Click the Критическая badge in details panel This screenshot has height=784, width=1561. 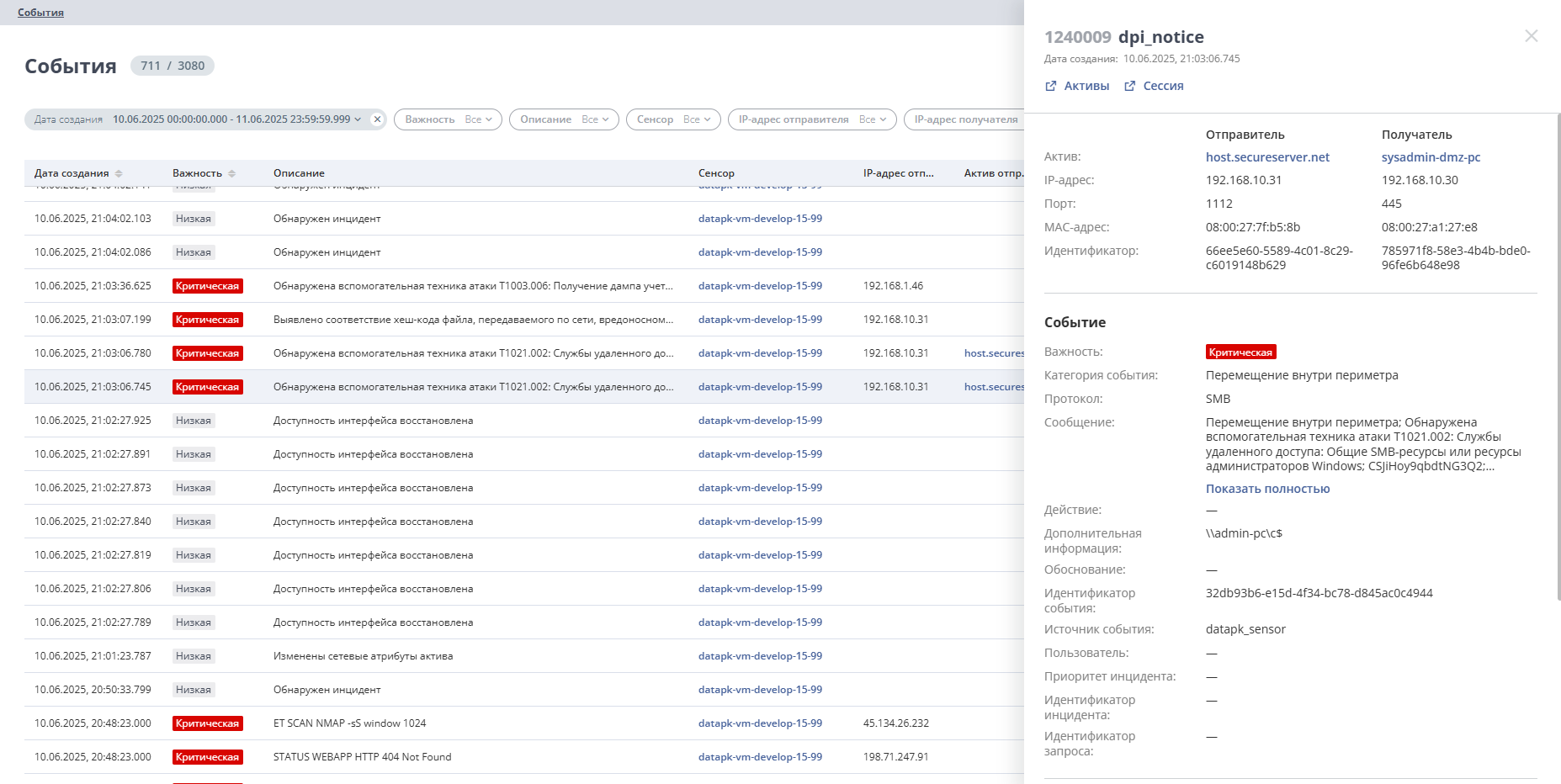(1240, 352)
